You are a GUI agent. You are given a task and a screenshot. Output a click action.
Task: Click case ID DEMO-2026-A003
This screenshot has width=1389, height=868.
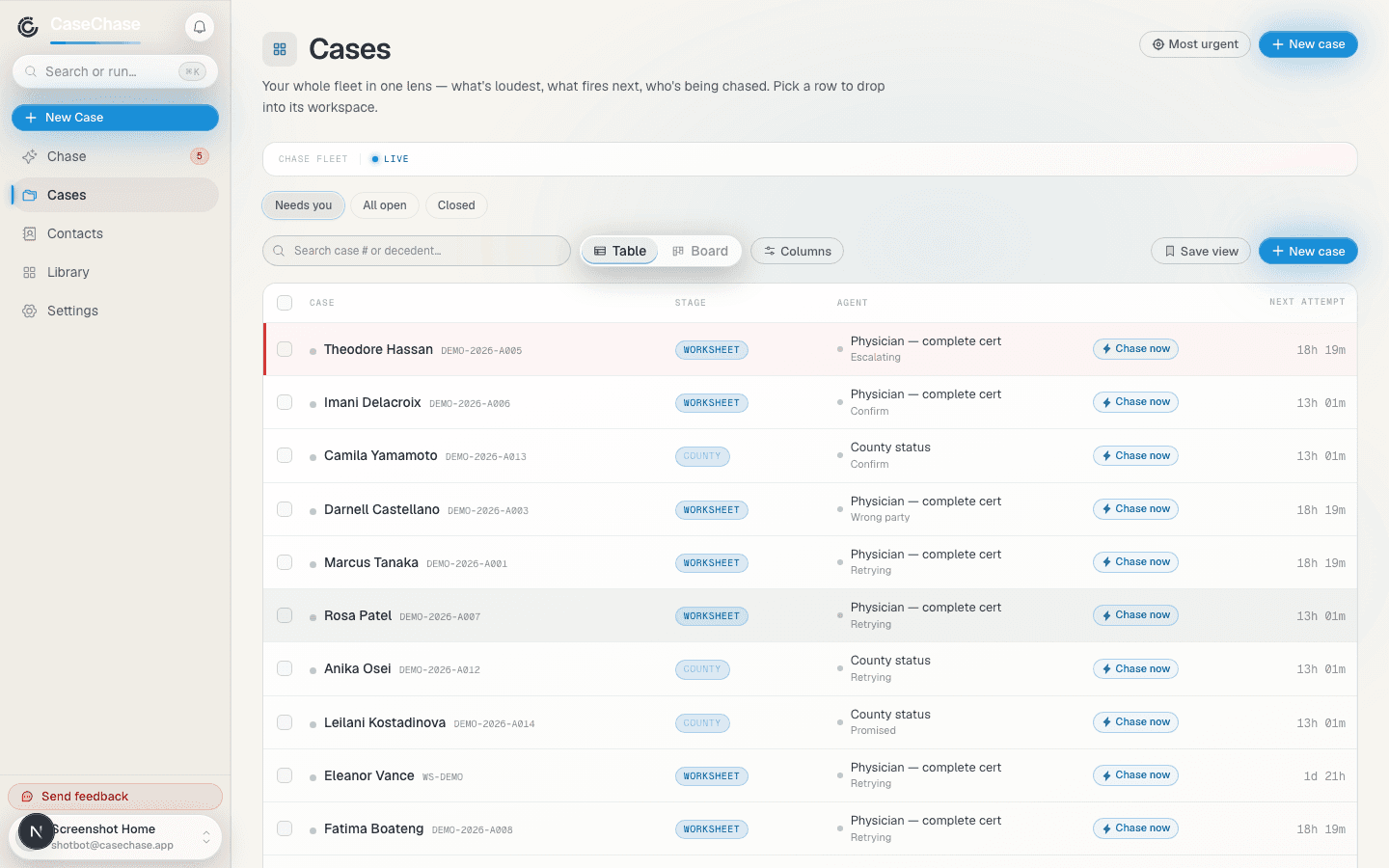[x=488, y=511]
